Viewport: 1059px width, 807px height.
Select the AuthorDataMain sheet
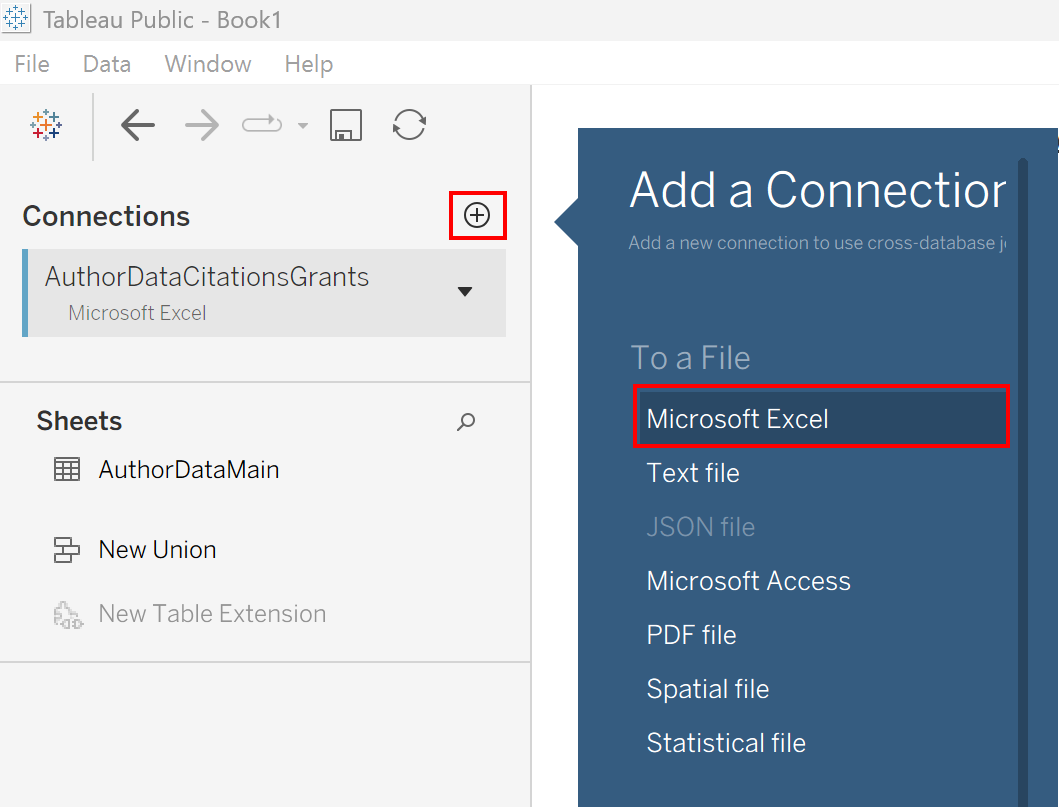[189, 469]
